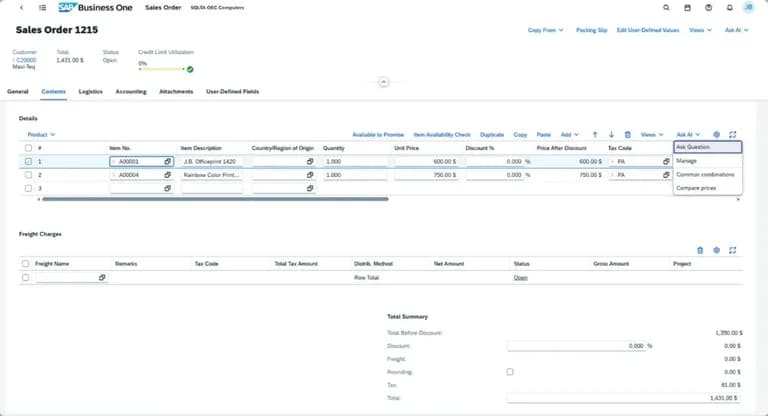Screen dimensions: 768x416
Task: Check row 3 checkbox in Details
Action: (28, 188)
